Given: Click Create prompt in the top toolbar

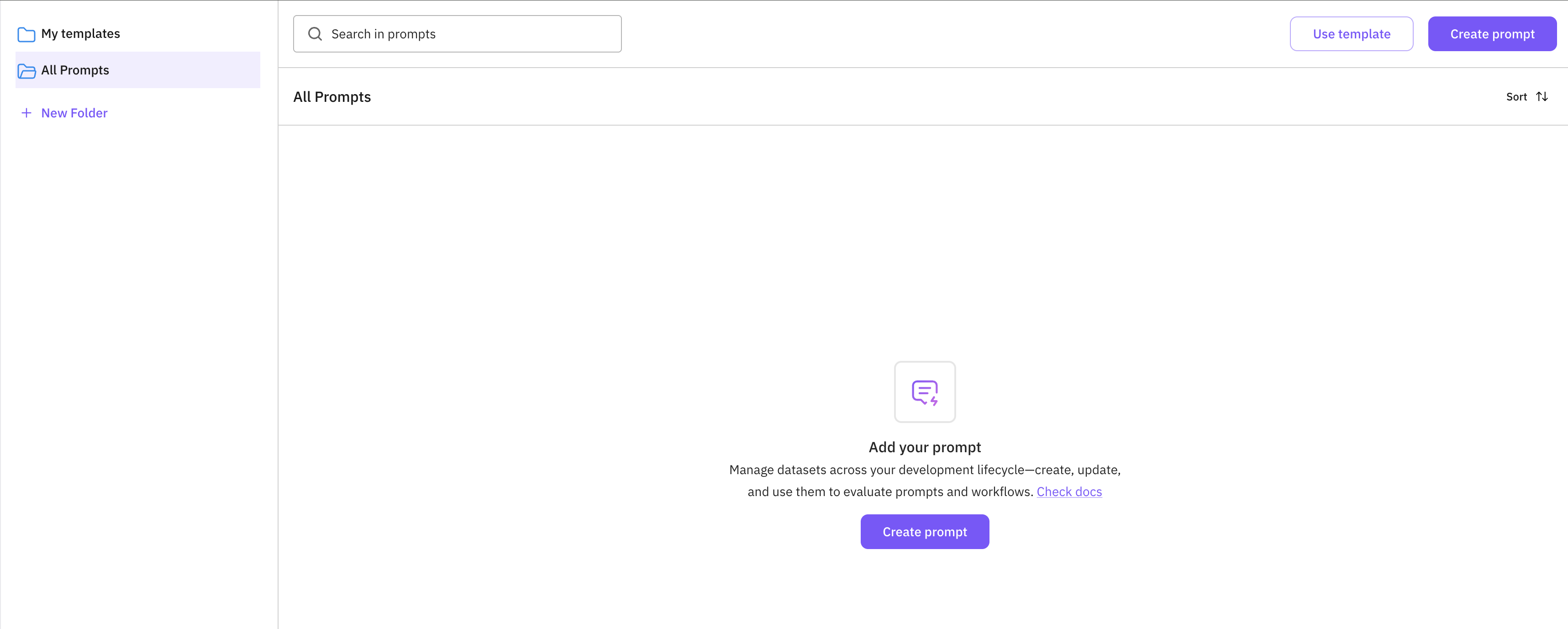Looking at the screenshot, I should pyautogui.click(x=1491, y=33).
